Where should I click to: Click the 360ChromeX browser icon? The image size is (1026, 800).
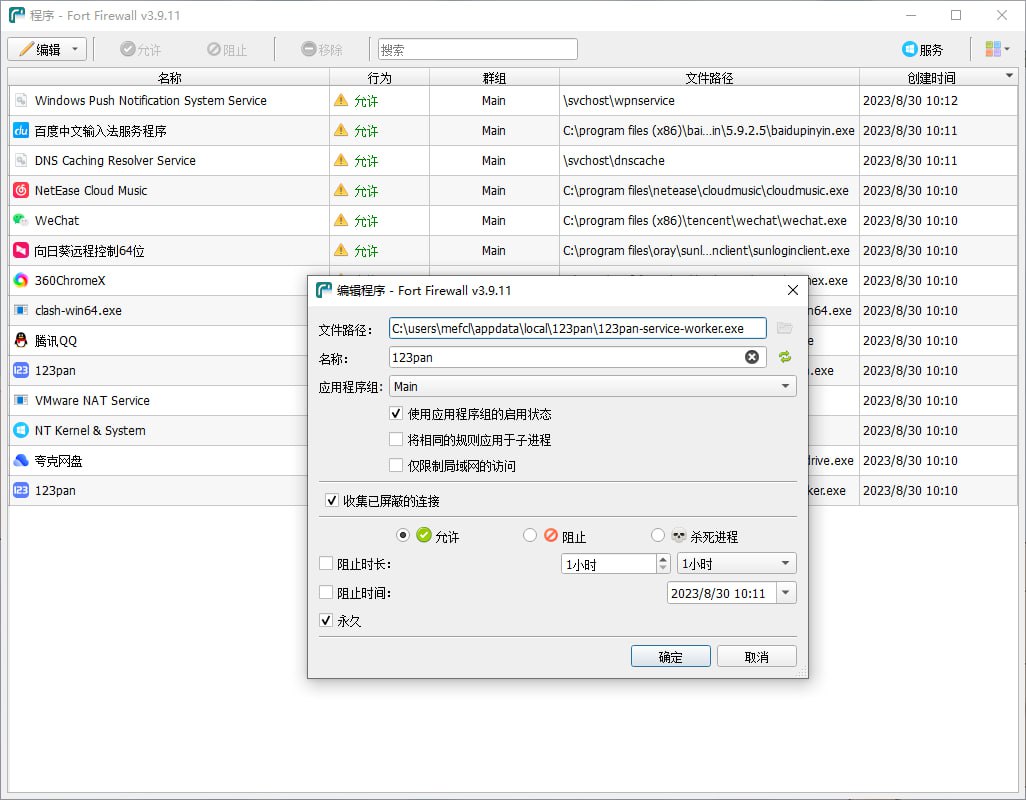(21, 280)
